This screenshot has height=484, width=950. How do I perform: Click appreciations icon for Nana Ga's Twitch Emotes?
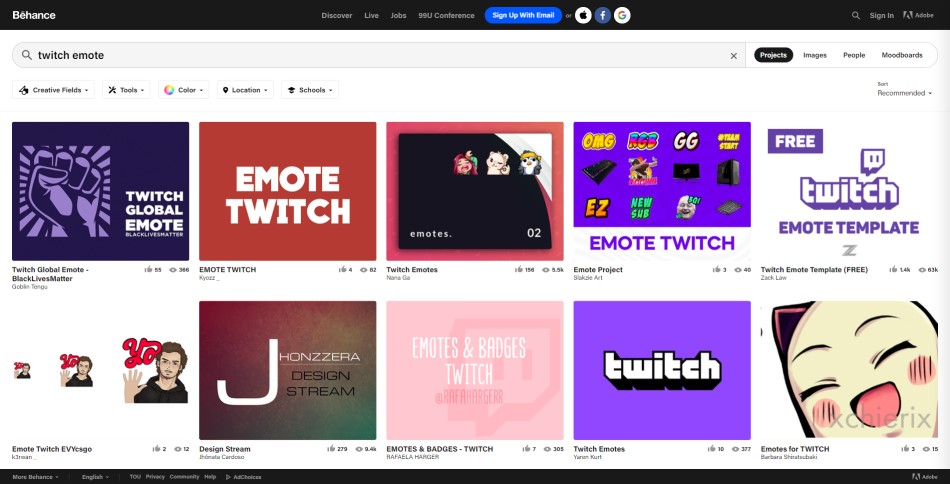pos(519,270)
